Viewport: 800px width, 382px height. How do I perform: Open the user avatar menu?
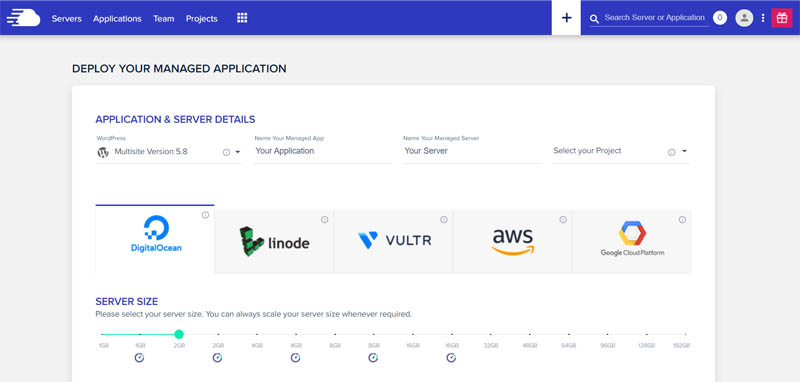744,18
